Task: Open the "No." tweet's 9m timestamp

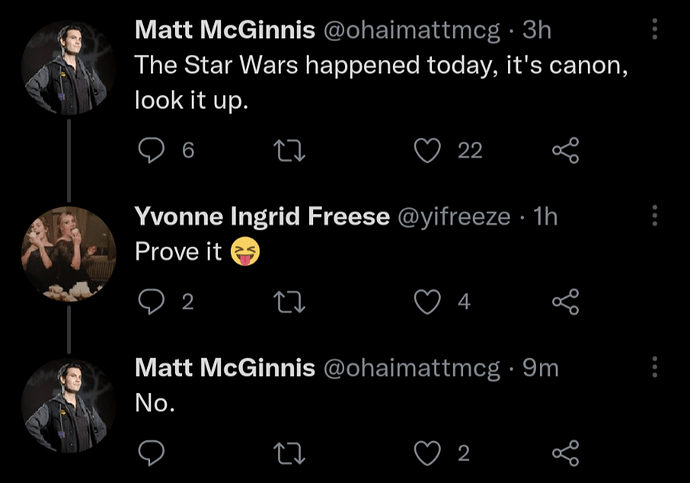Action: tap(541, 367)
